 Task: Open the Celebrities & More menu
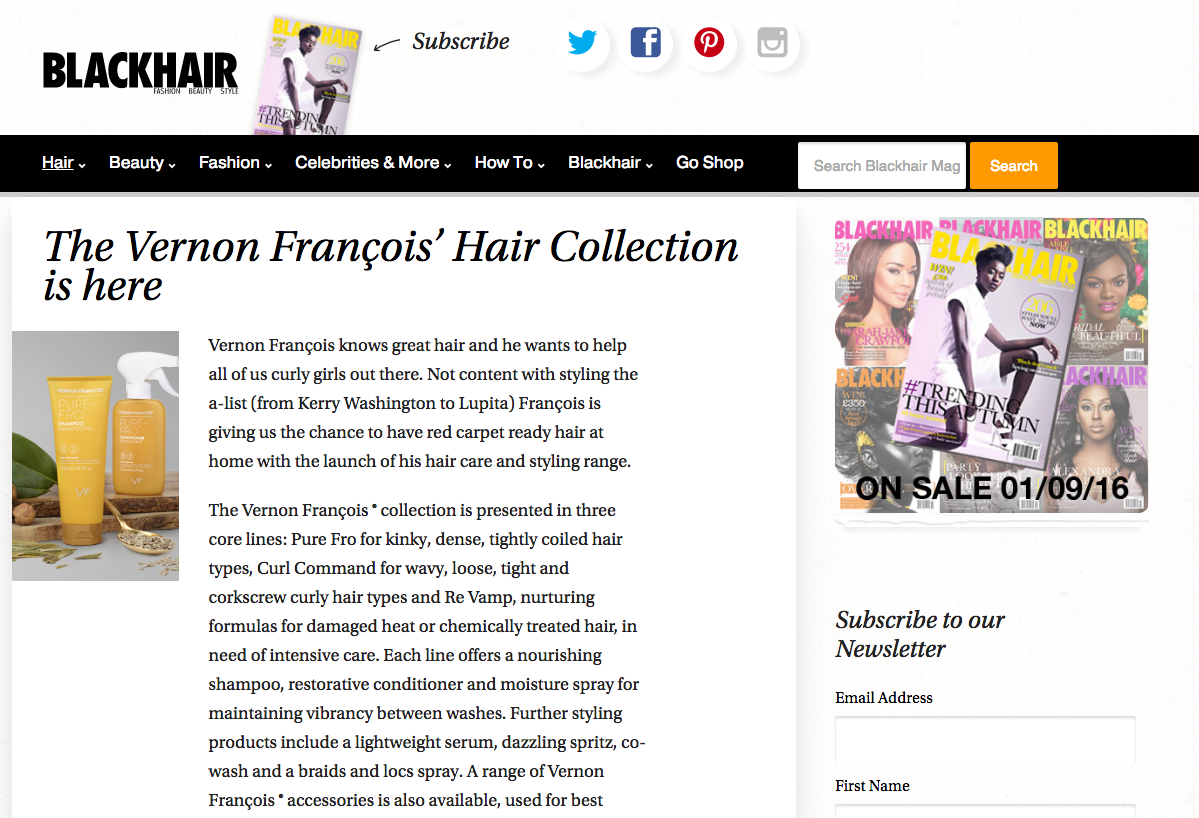pyautogui.click(x=373, y=163)
